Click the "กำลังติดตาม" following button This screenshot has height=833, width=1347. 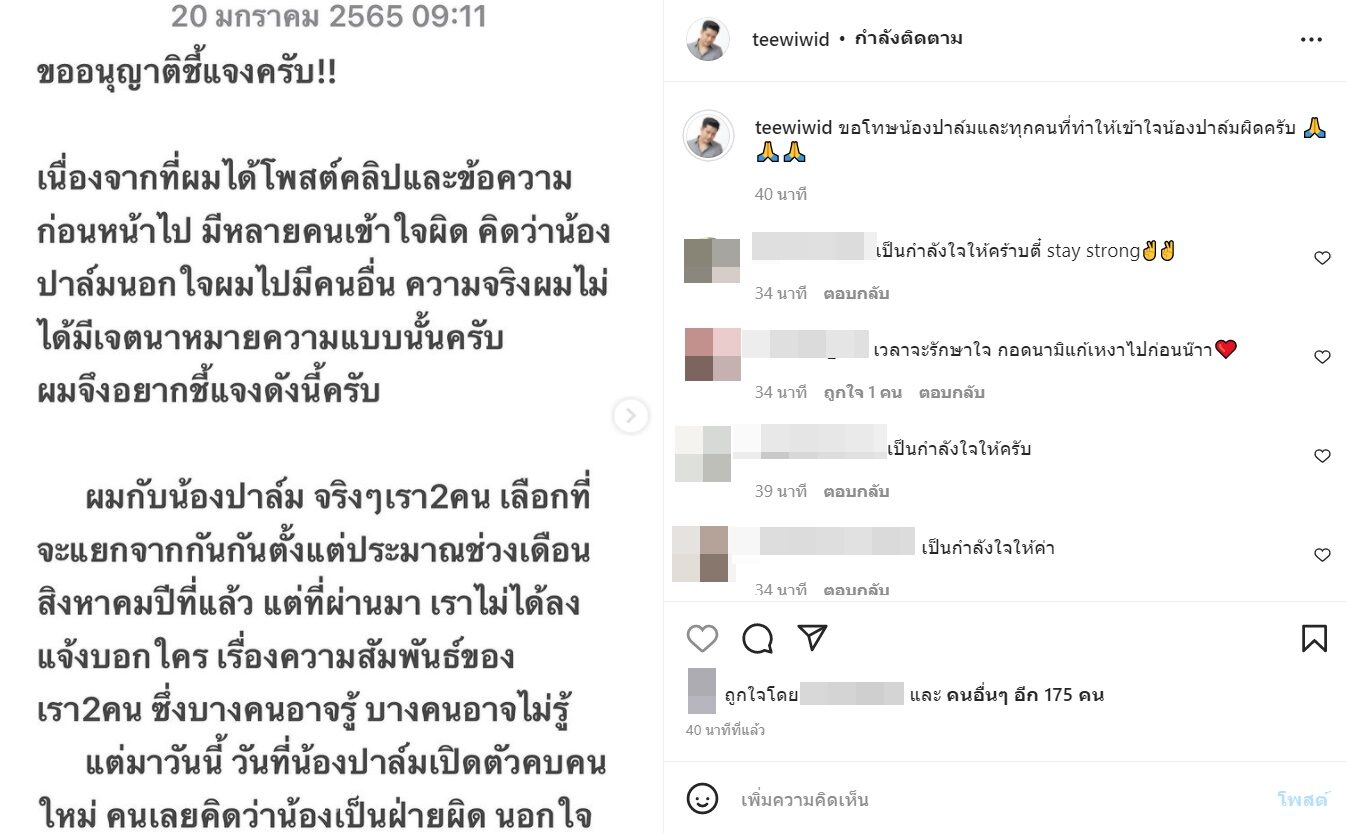[x=909, y=39]
